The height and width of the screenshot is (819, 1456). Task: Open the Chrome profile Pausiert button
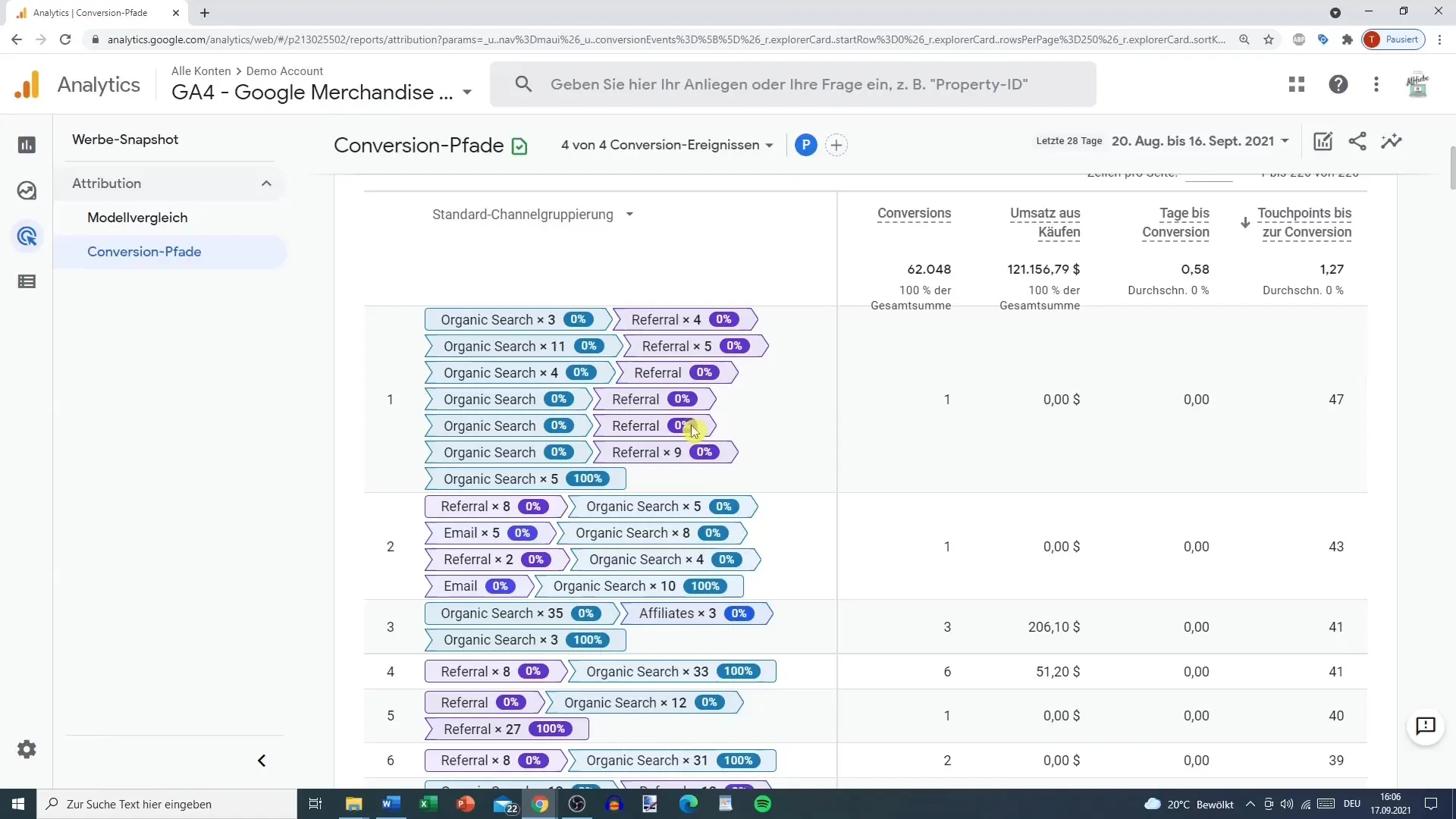point(1393,39)
